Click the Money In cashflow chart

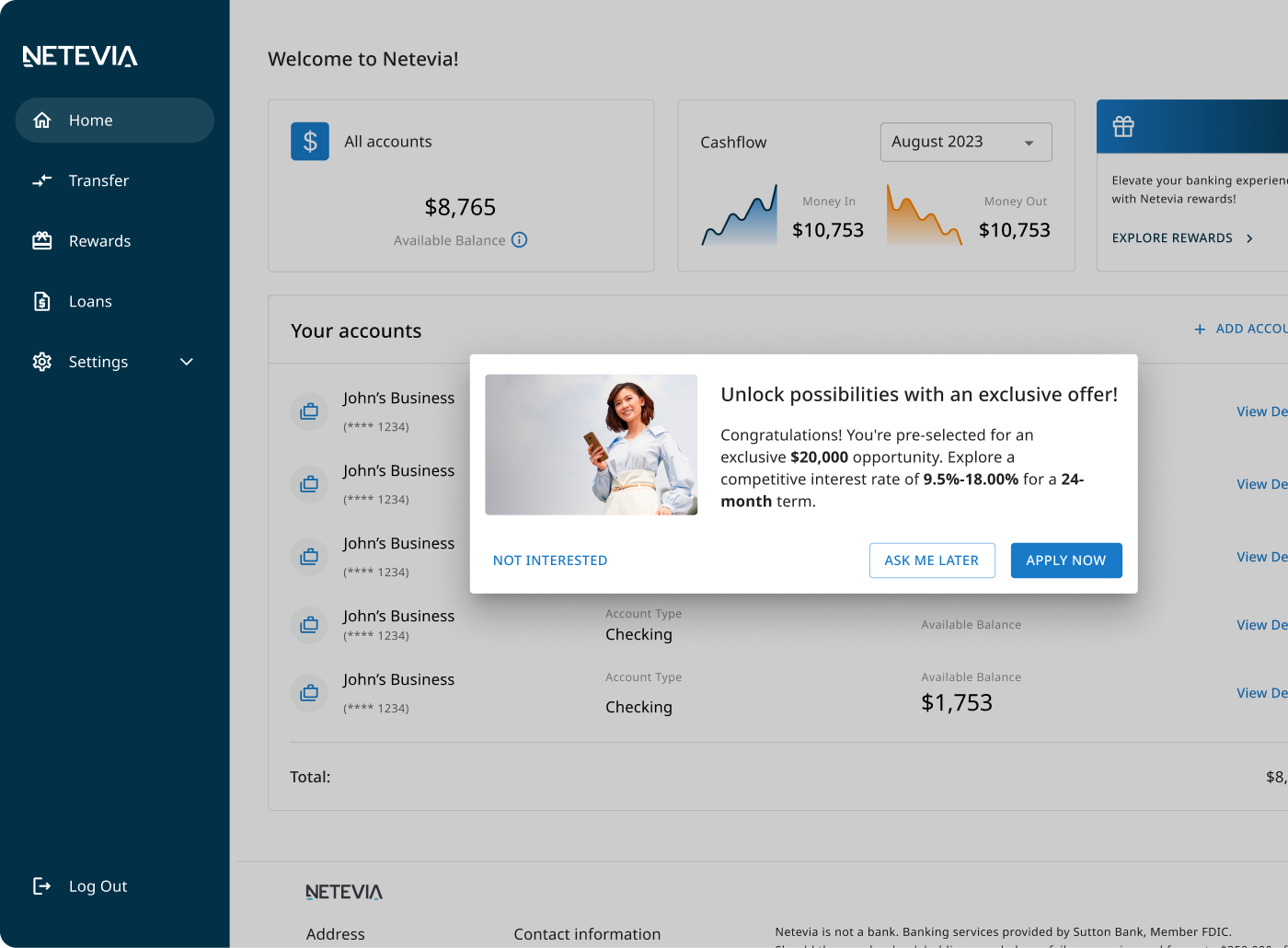point(739,216)
